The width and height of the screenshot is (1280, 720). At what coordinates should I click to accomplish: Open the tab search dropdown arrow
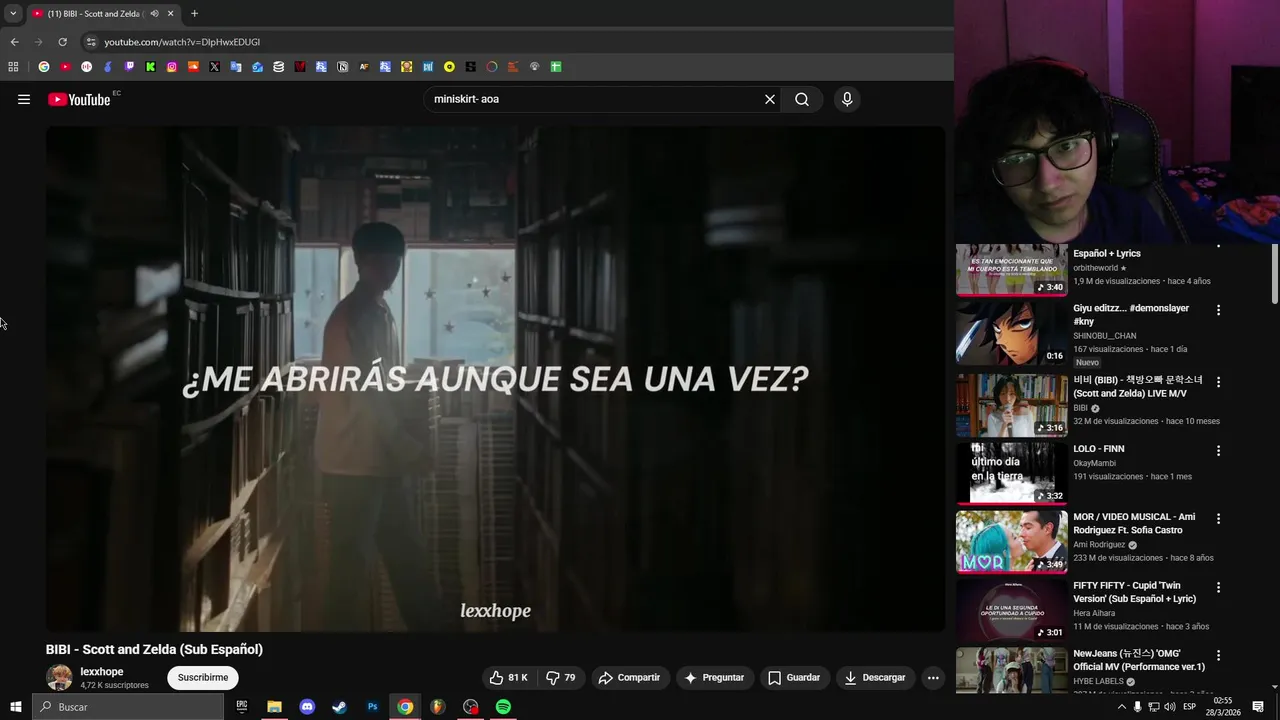[13, 14]
